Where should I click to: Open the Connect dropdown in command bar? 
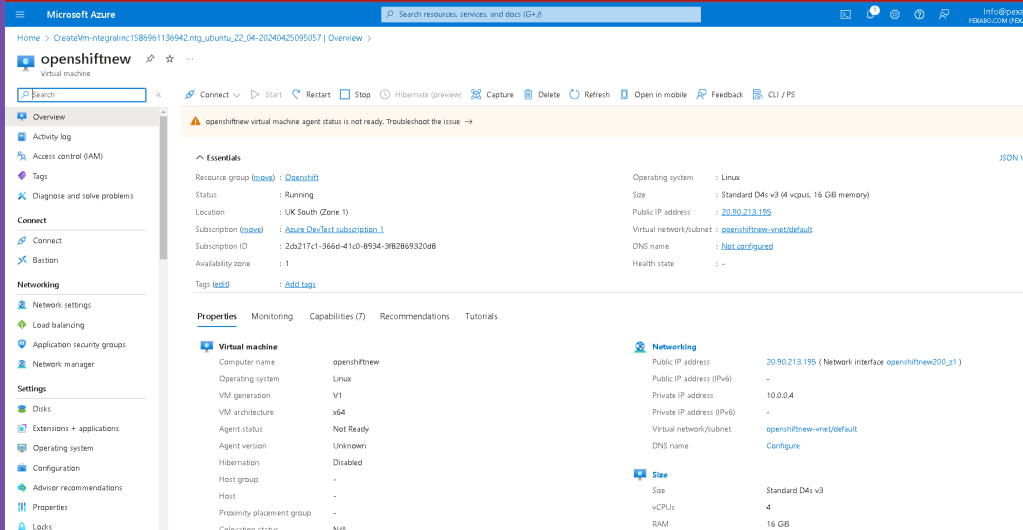(x=213, y=95)
